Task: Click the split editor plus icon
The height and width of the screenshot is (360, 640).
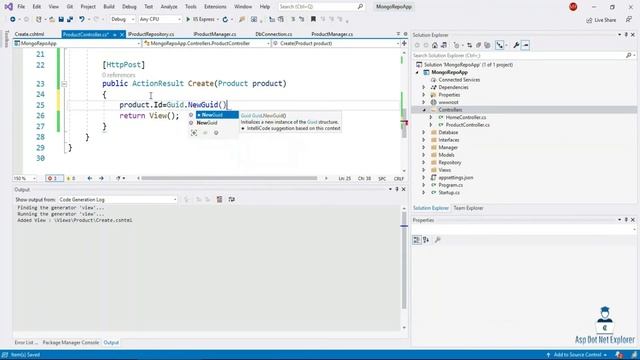Action: 404,43
